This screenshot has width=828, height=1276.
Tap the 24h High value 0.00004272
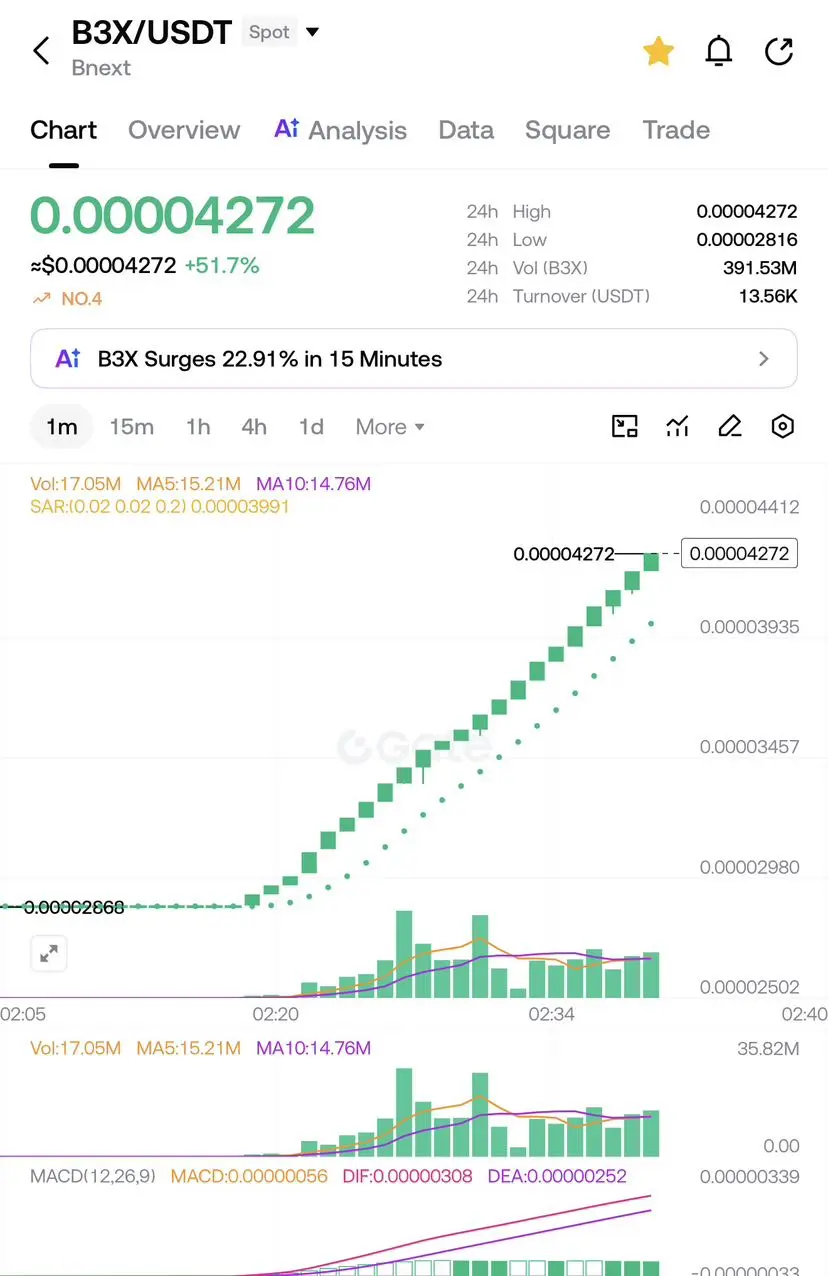click(x=747, y=212)
